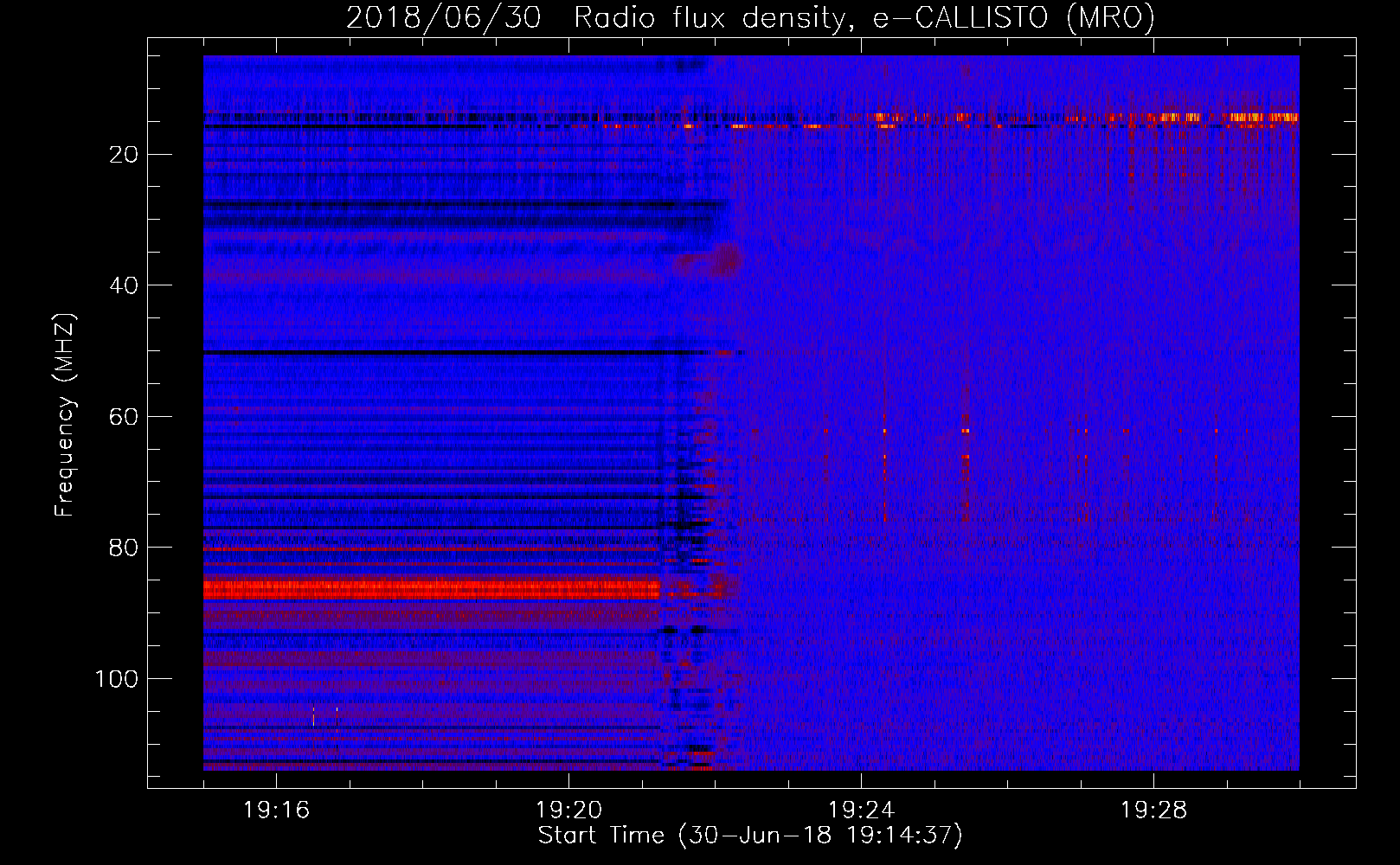Click the 'Frequency (MHZ)' y-axis label
This screenshot has width=1400, height=865.
(x=65, y=415)
